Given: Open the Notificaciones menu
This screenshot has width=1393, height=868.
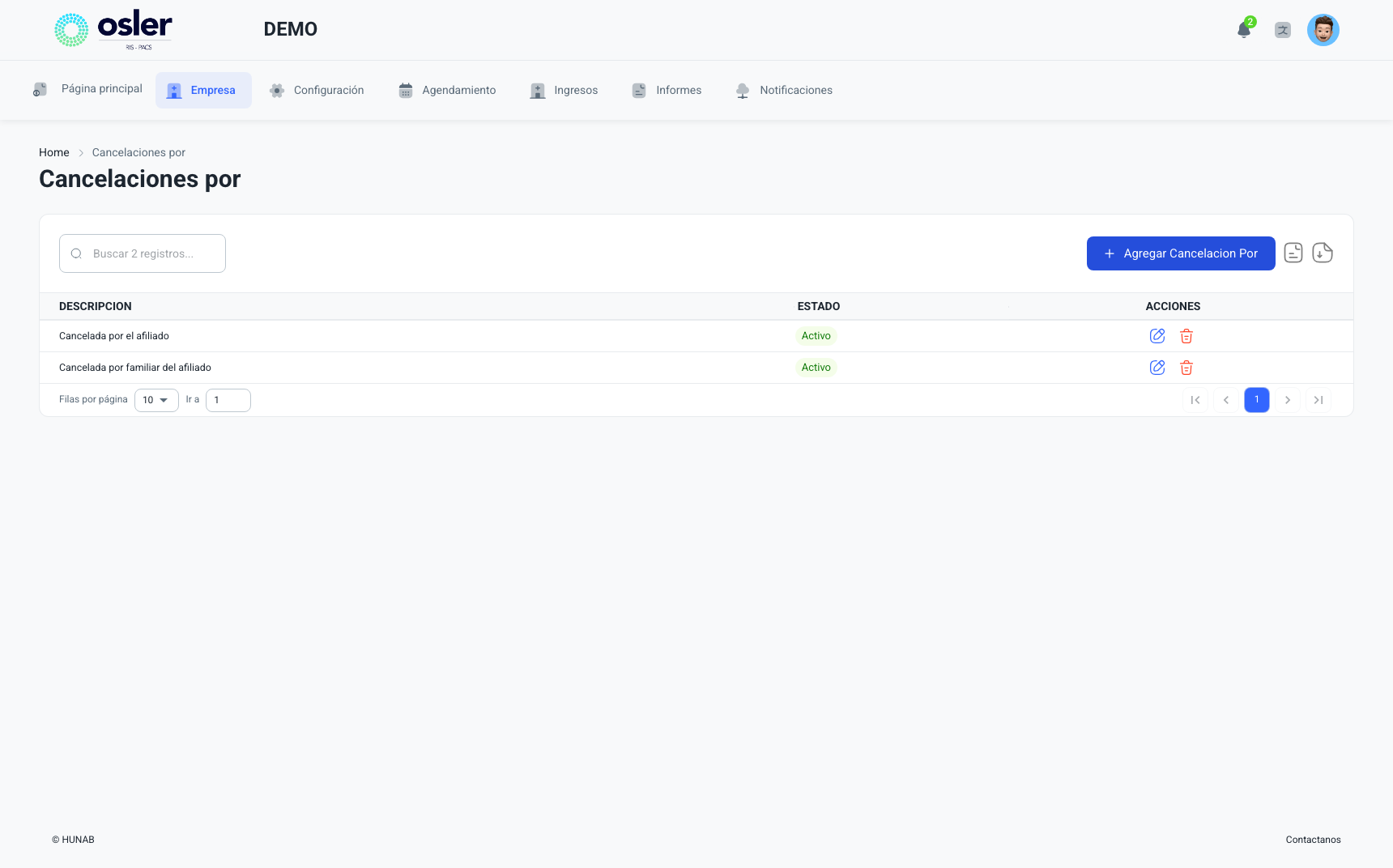Looking at the screenshot, I should point(784,90).
